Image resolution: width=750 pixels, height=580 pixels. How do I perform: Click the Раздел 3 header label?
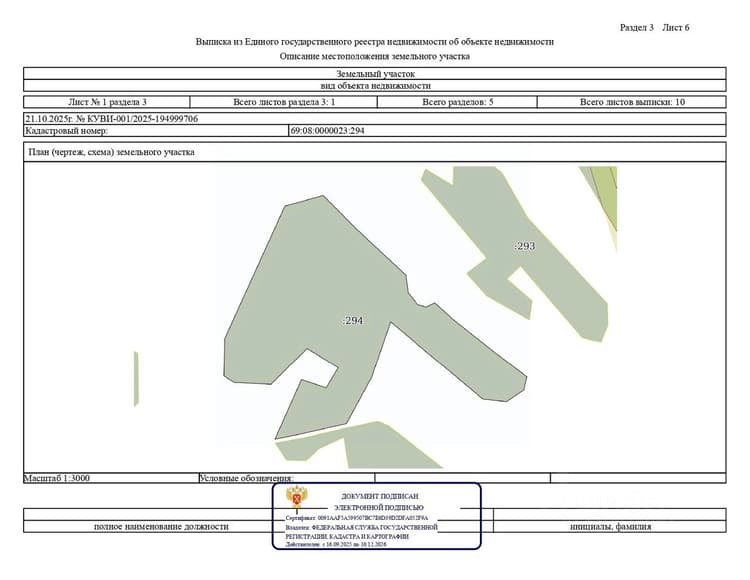[637, 28]
